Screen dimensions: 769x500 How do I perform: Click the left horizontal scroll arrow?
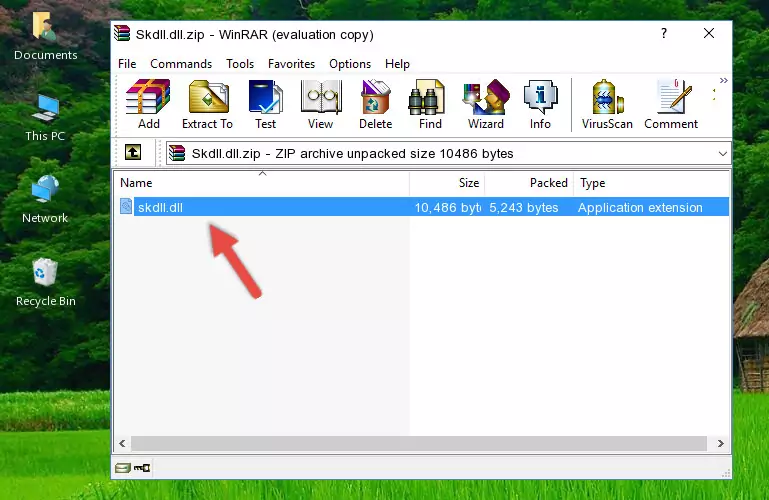(x=122, y=443)
